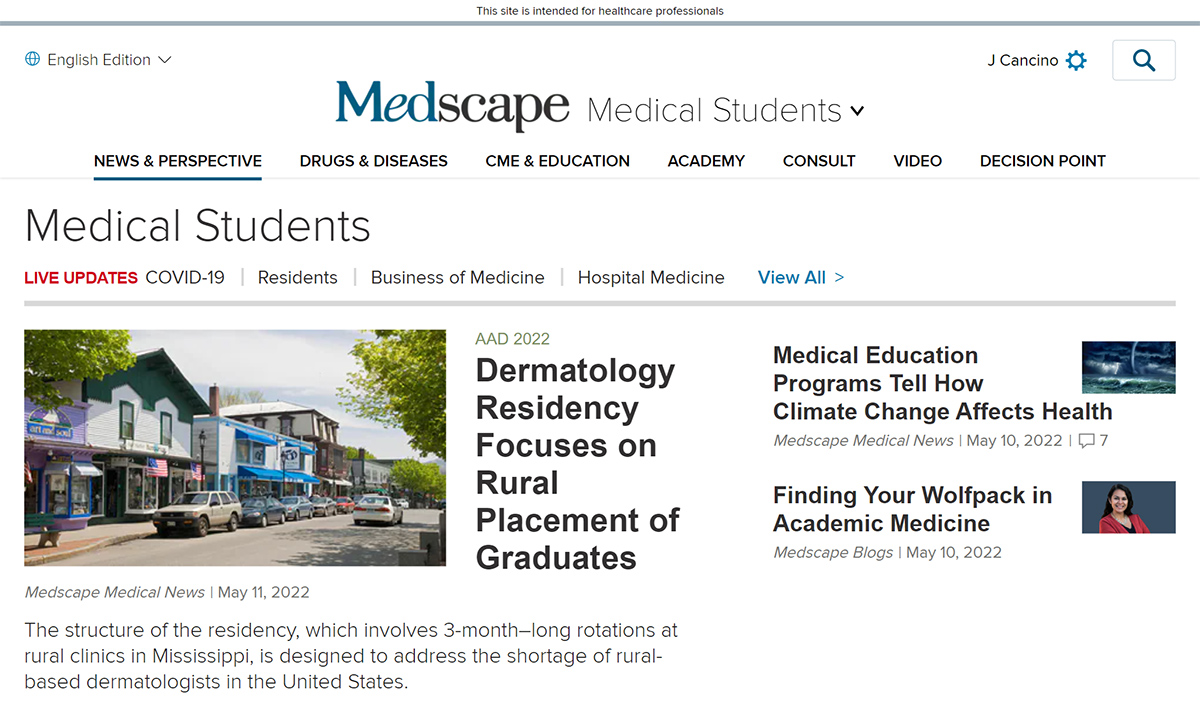Open the COVID-19 live updates link

tap(185, 277)
